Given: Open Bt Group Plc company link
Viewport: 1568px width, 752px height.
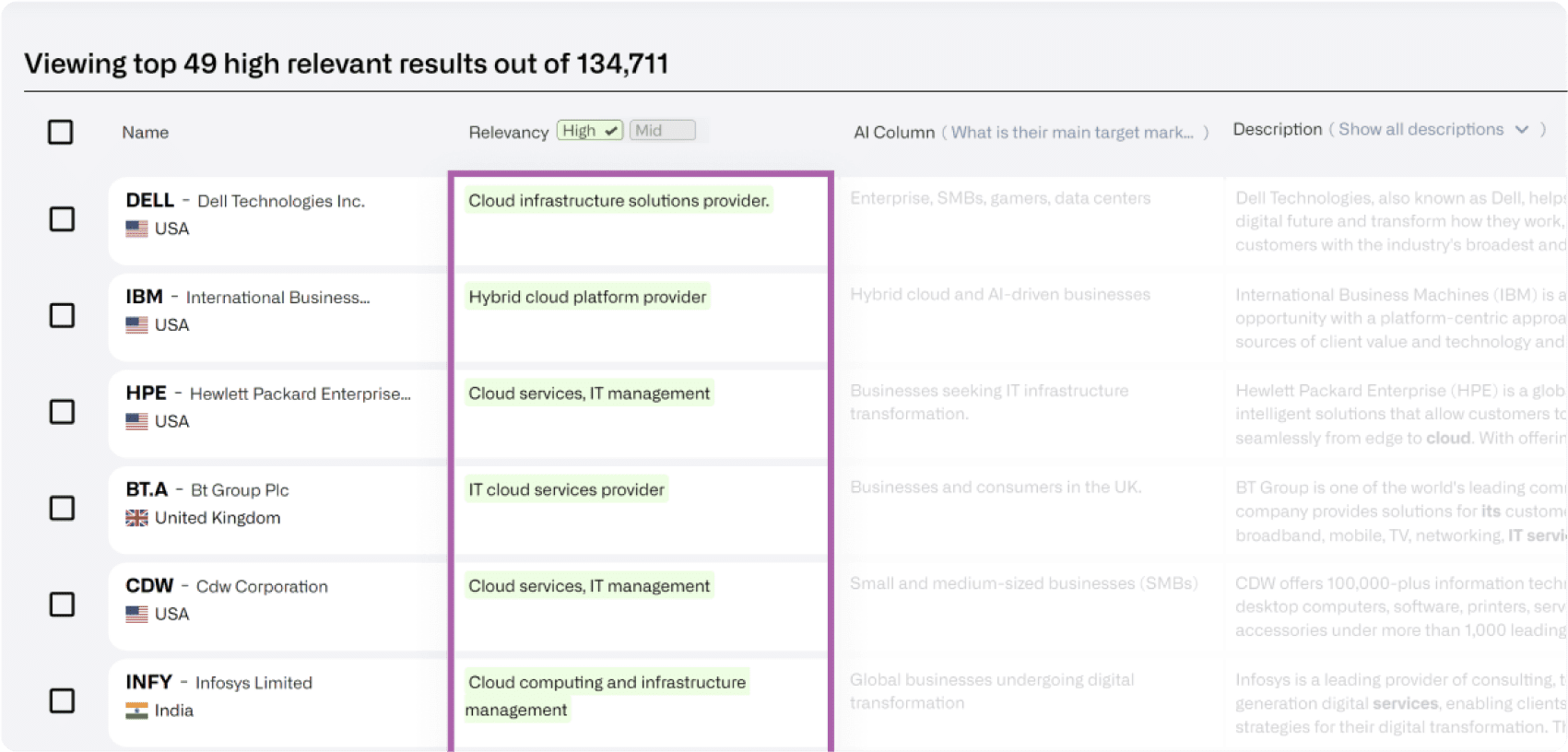Looking at the screenshot, I should coord(240,490).
